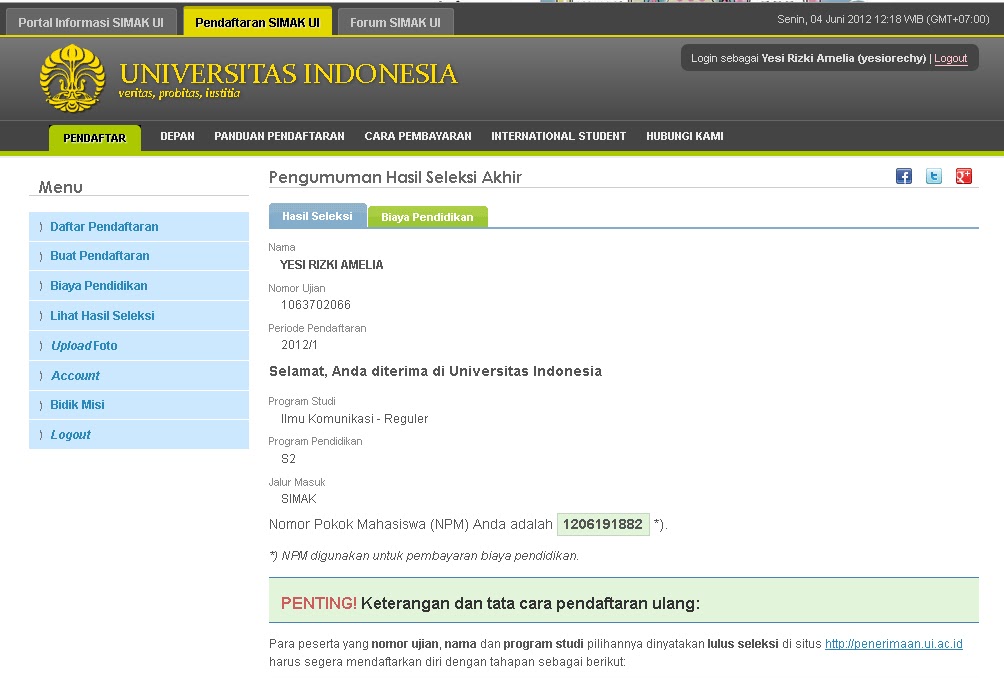Open HUBUNGI KAMI in the nav bar
1004x678 pixels.
pos(684,136)
